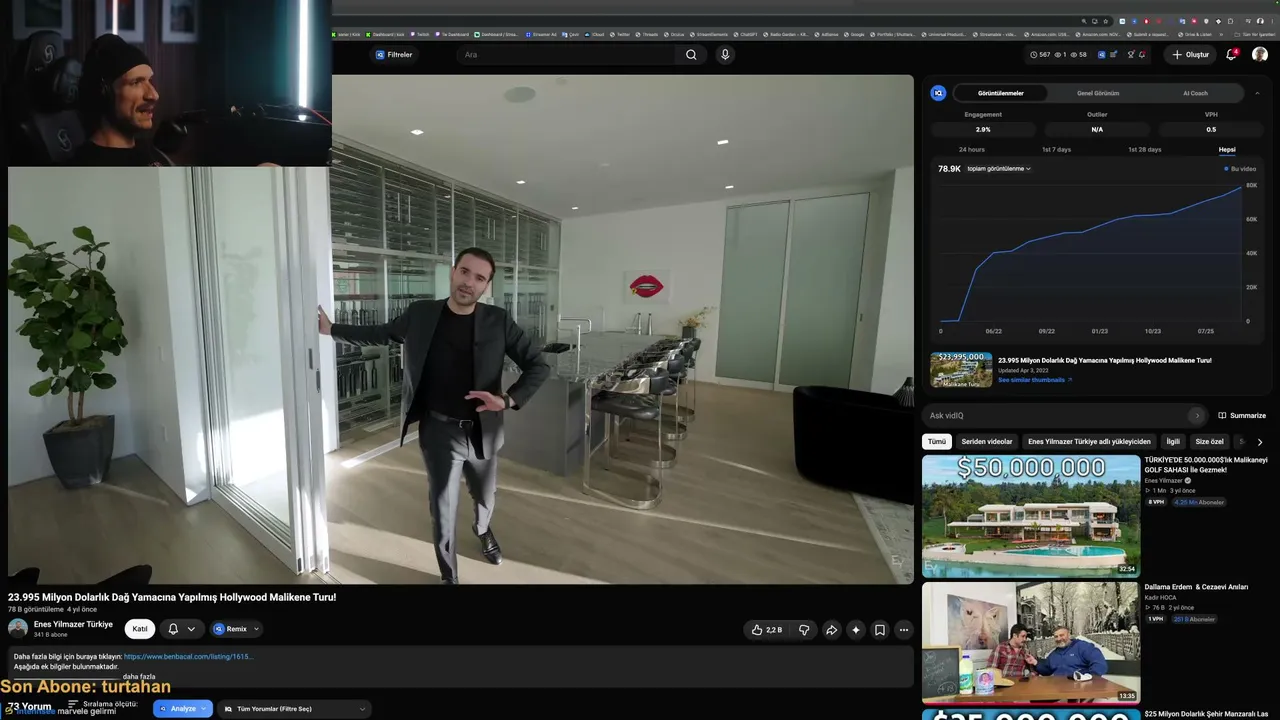Start voice search with the microphone icon

click(725, 55)
